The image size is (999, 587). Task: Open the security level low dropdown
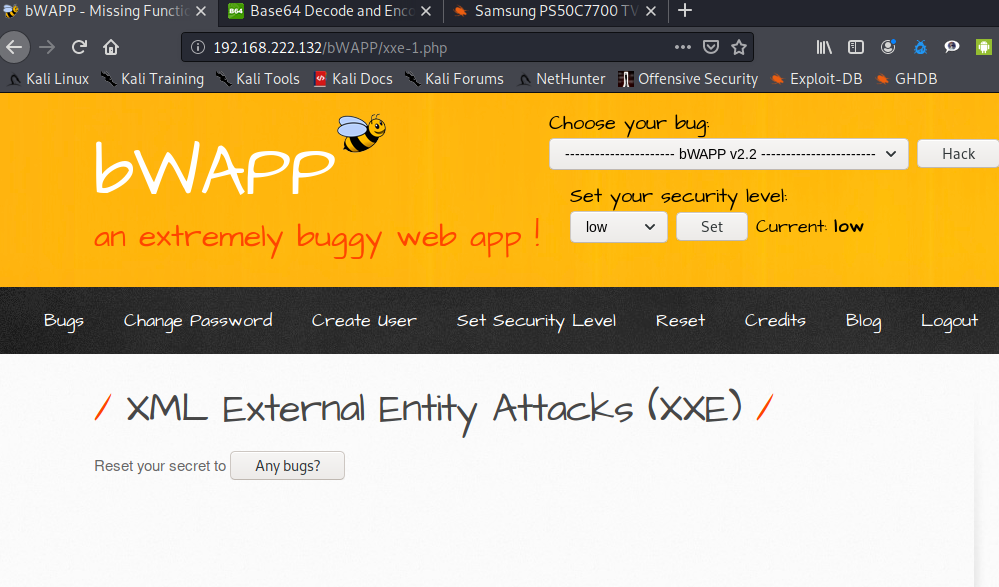619,227
